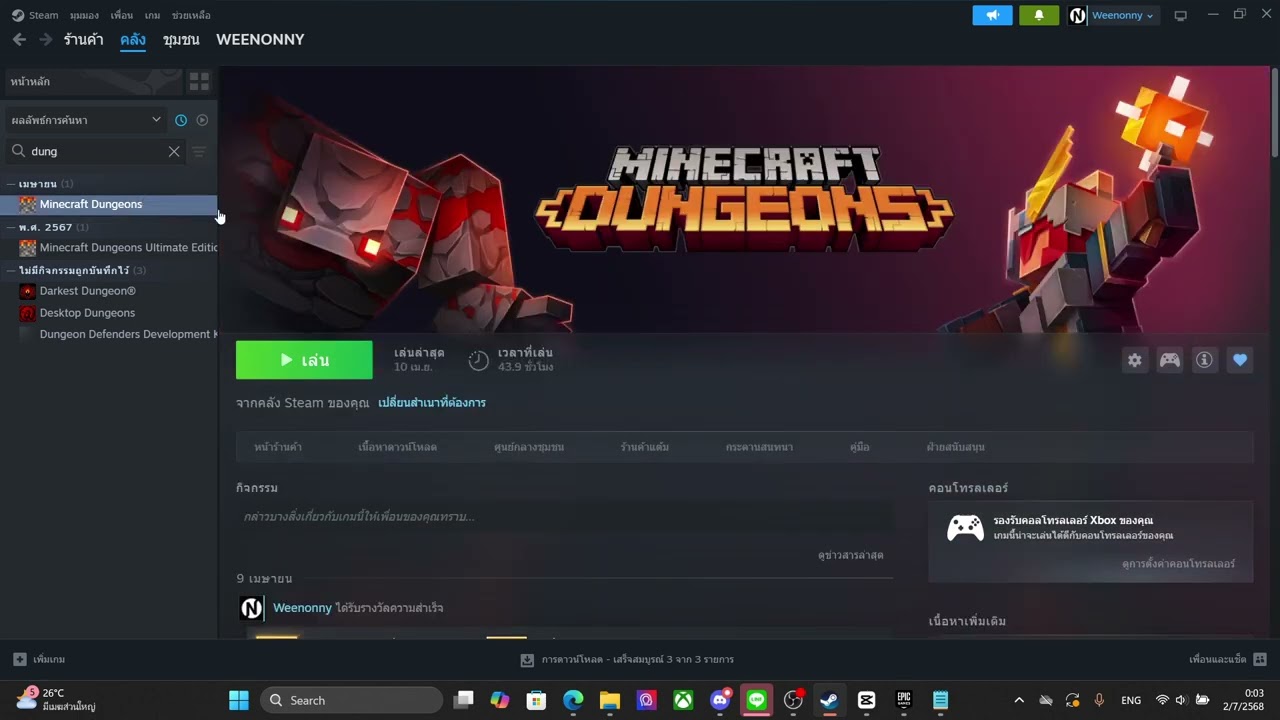Open the WEENONNY profile tab
This screenshot has height=720, width=1280.
tap(260, 39)
